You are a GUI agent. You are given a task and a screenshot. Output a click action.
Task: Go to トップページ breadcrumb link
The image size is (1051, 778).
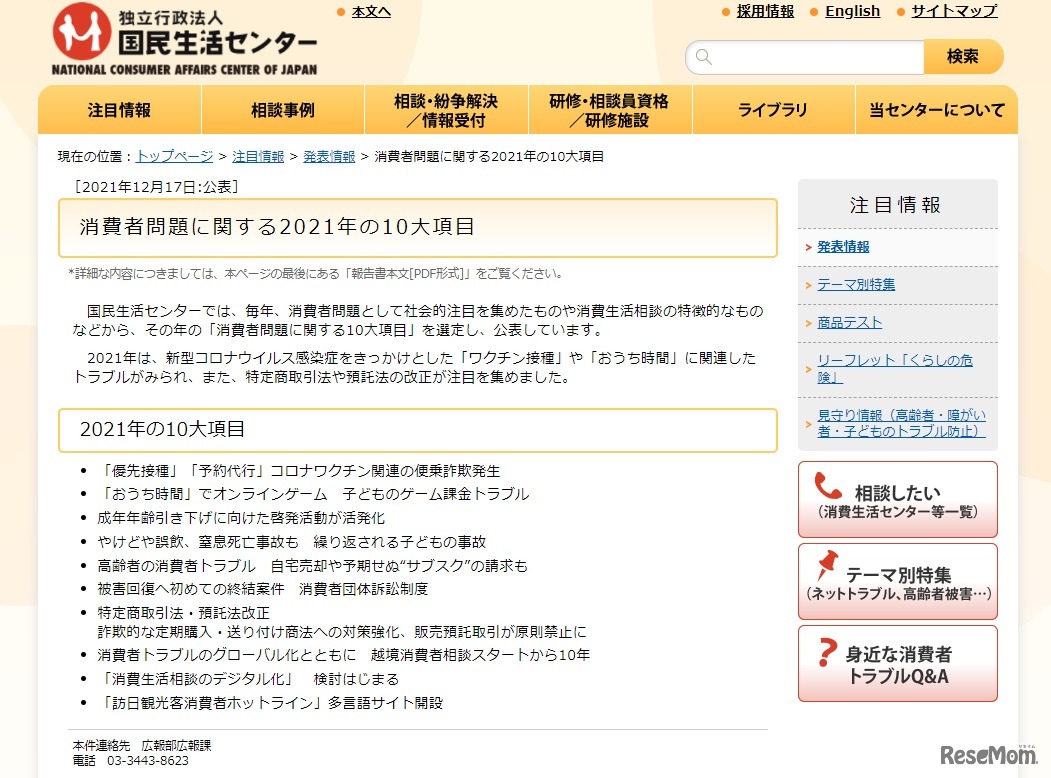click(174, 156)
